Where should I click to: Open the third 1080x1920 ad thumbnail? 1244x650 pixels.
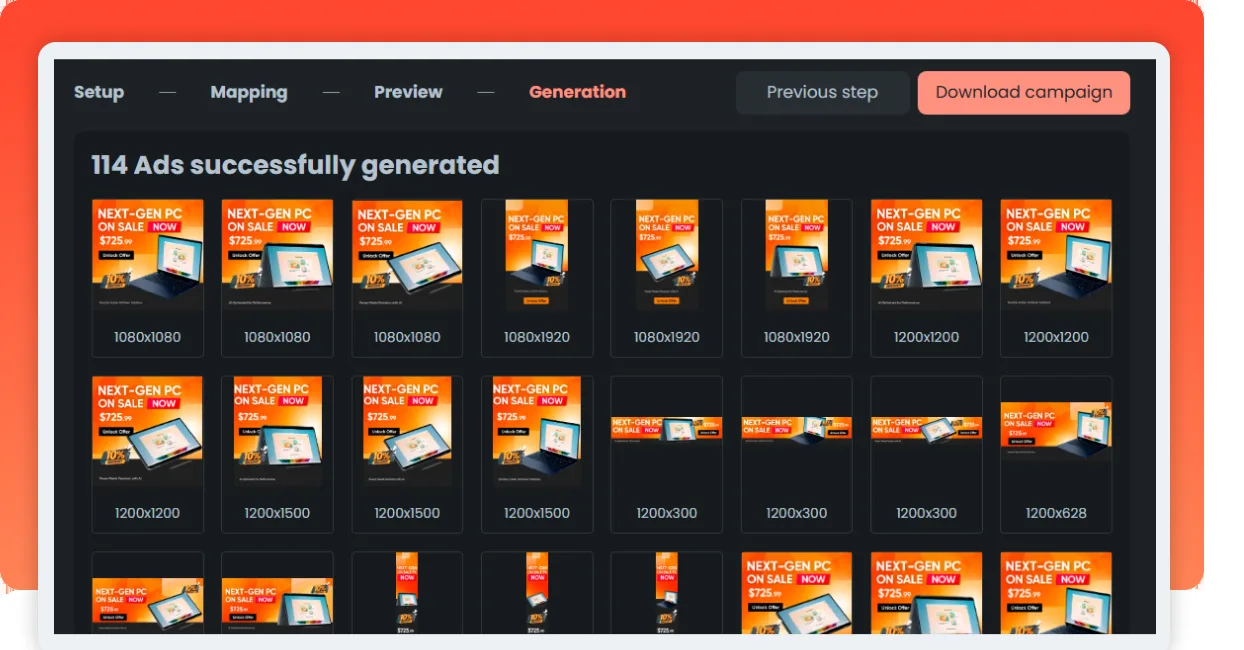click(x=797, y=278)
